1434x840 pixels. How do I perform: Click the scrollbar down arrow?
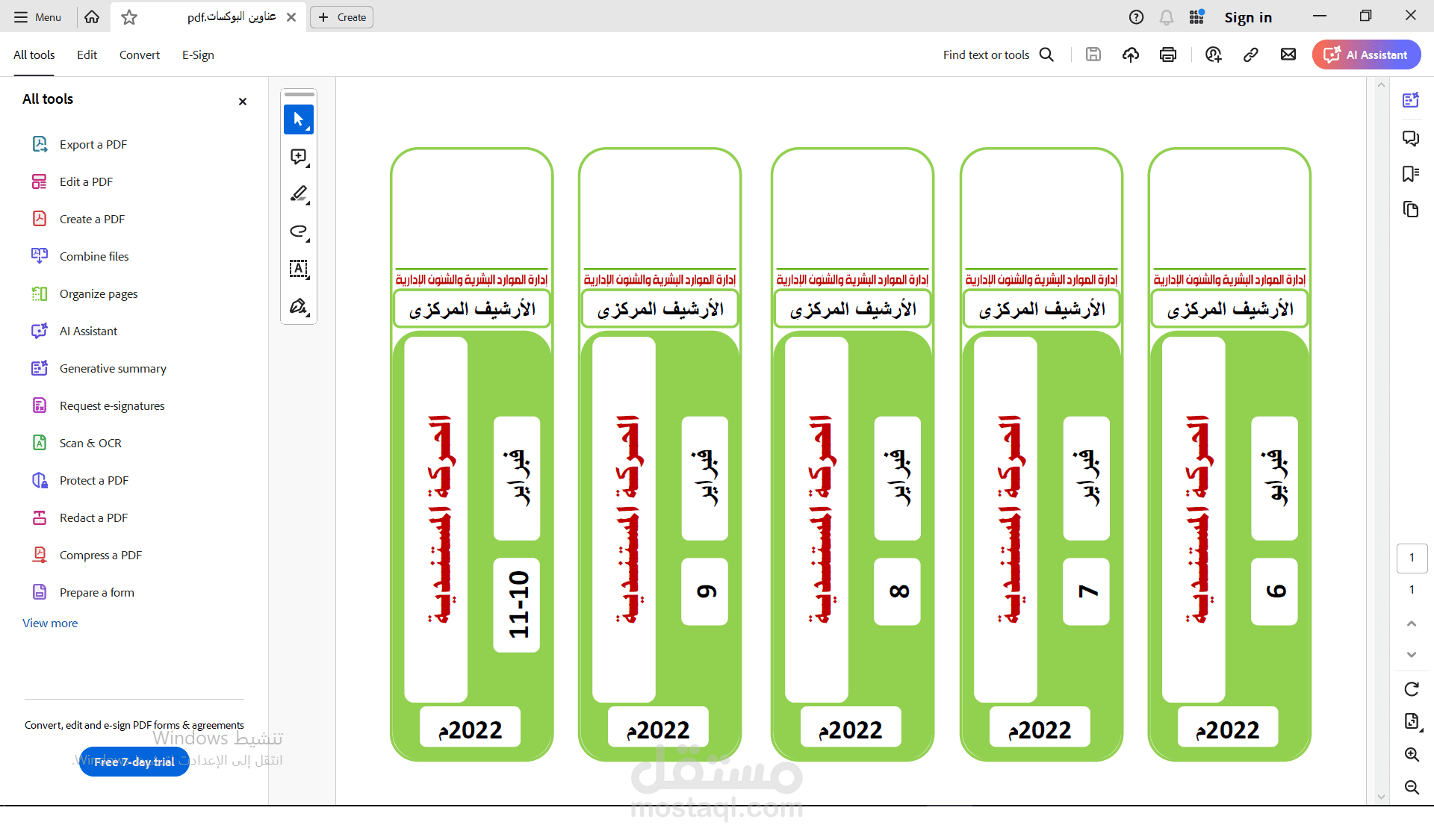pos(1381,797)
